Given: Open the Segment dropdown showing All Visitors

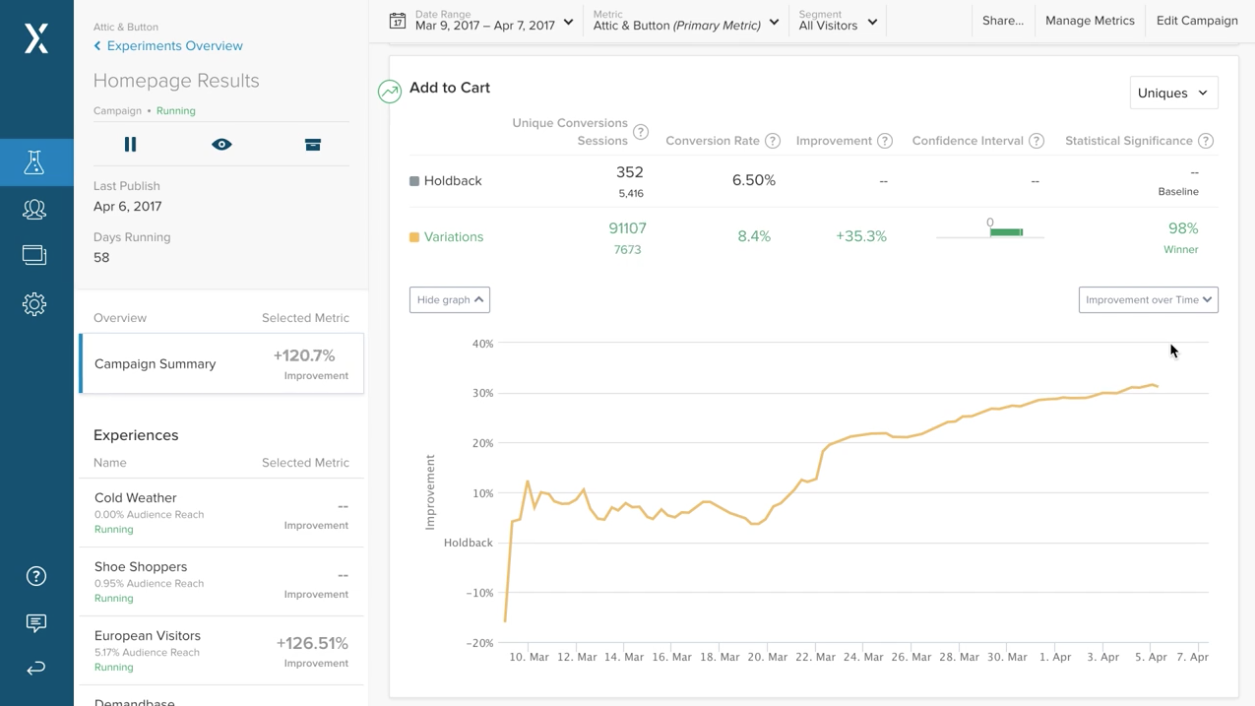Looking at the screenshot, I should 838,20.
